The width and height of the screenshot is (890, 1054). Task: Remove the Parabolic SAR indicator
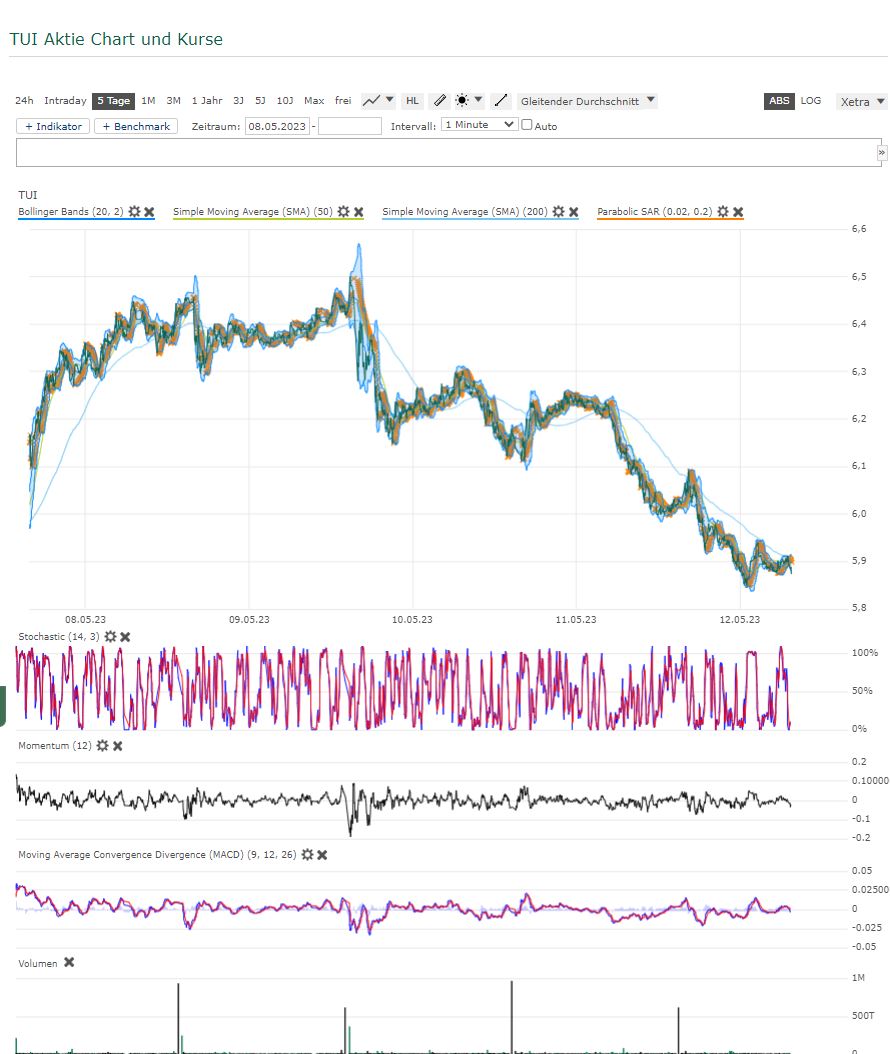tap(738, 212)
